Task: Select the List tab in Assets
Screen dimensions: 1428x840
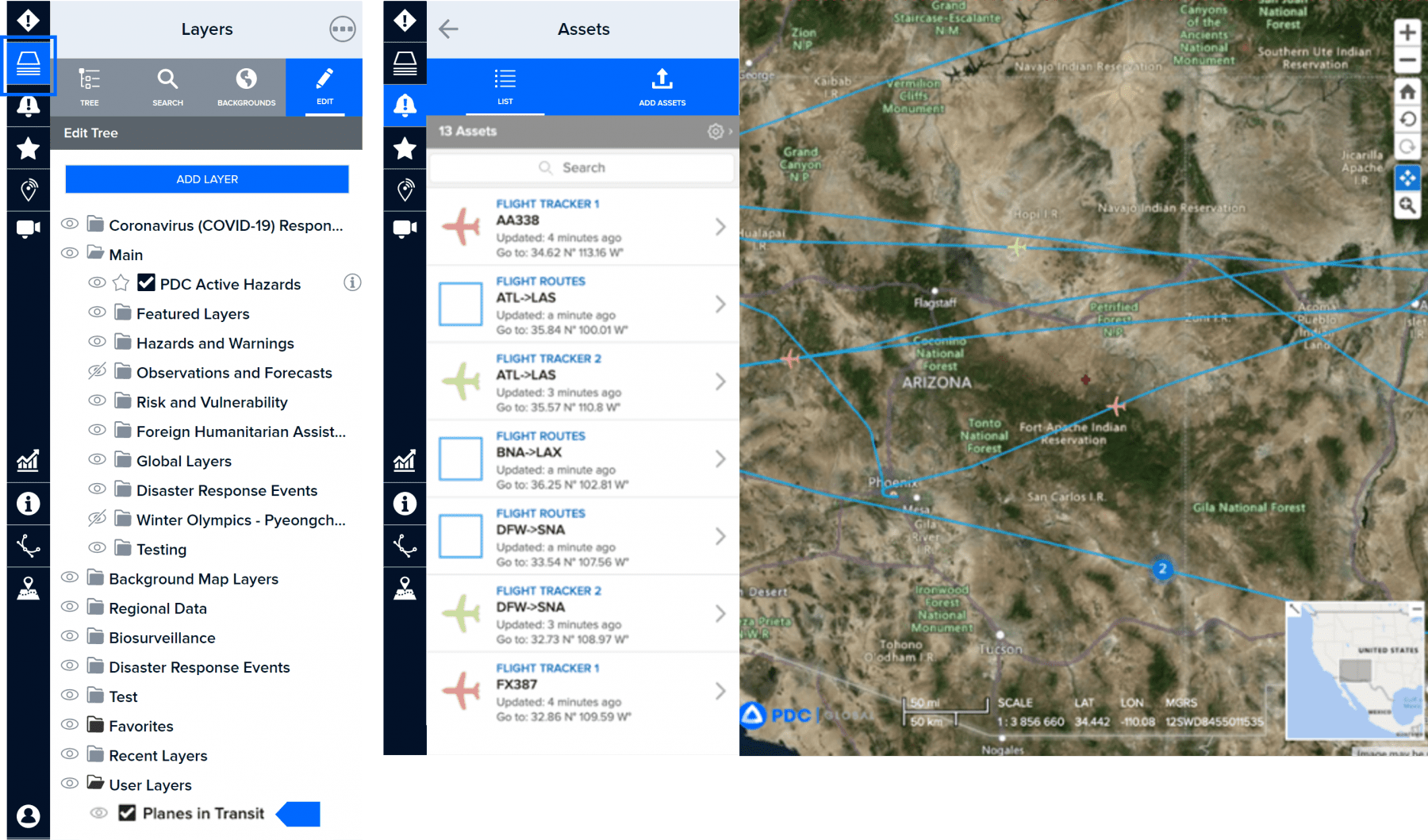Action: click(505, 87)
